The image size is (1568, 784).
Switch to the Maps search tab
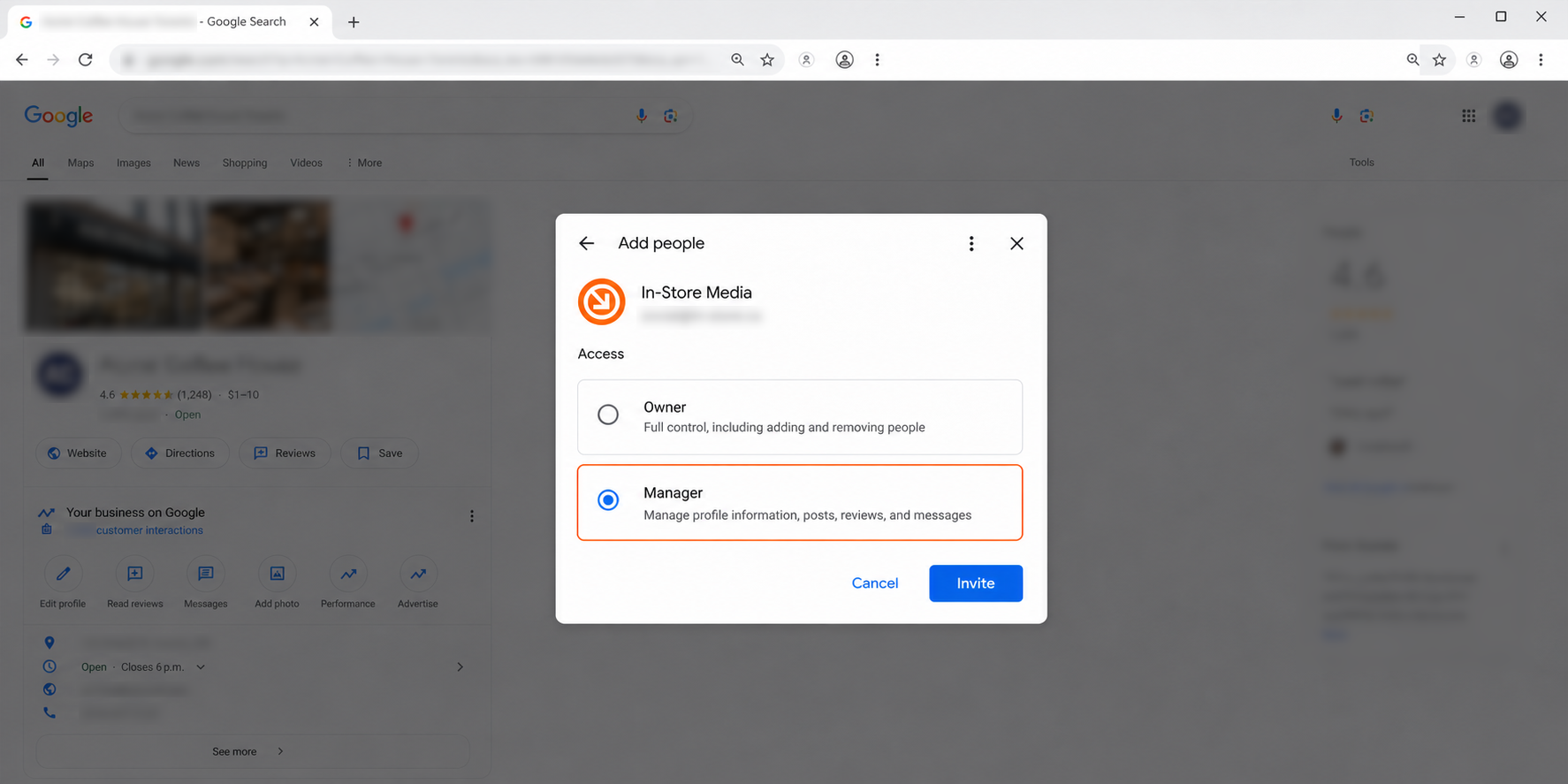pos(80,163)
